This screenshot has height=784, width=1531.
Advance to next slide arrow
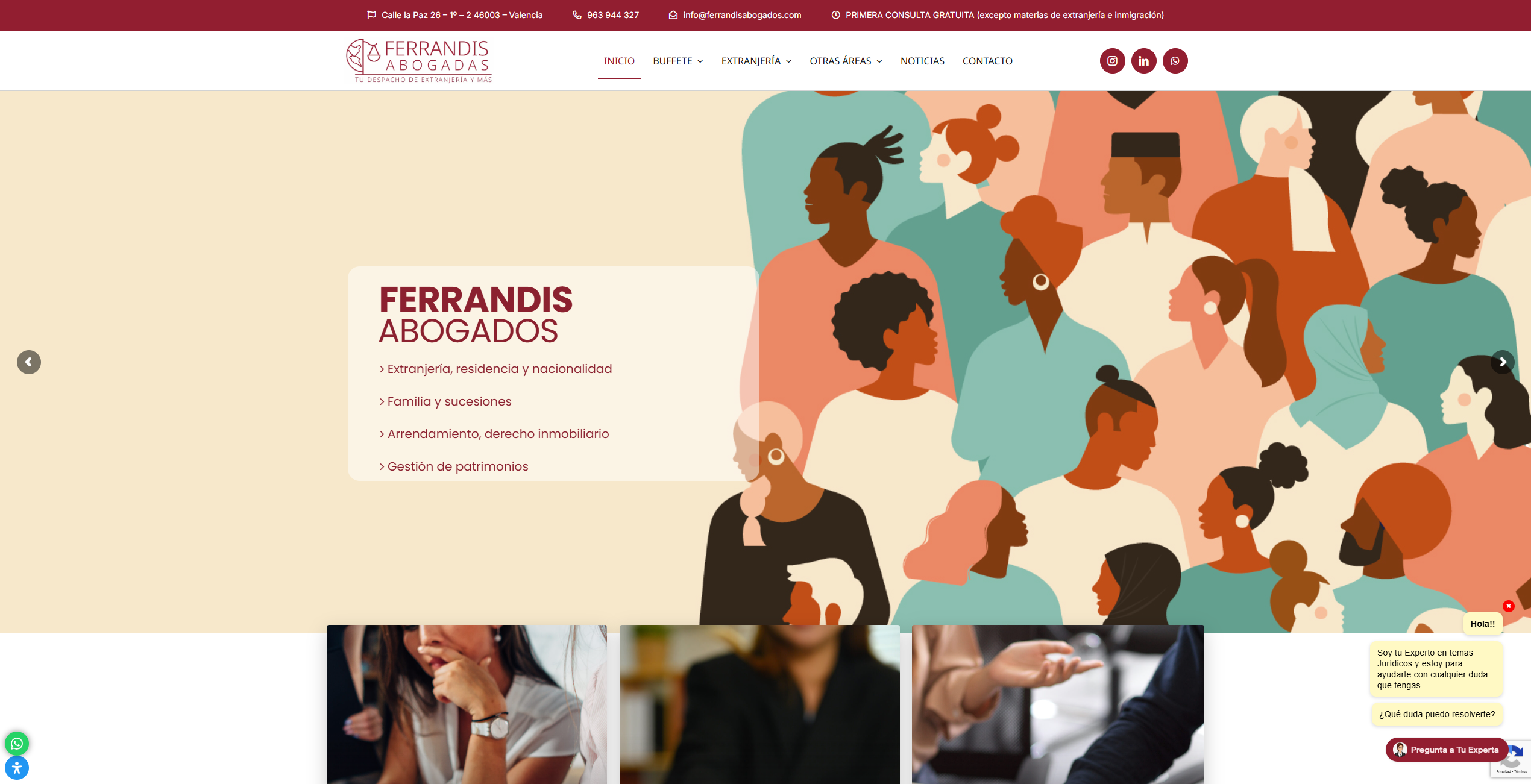pyautogui.click(x=1503, y=362)
